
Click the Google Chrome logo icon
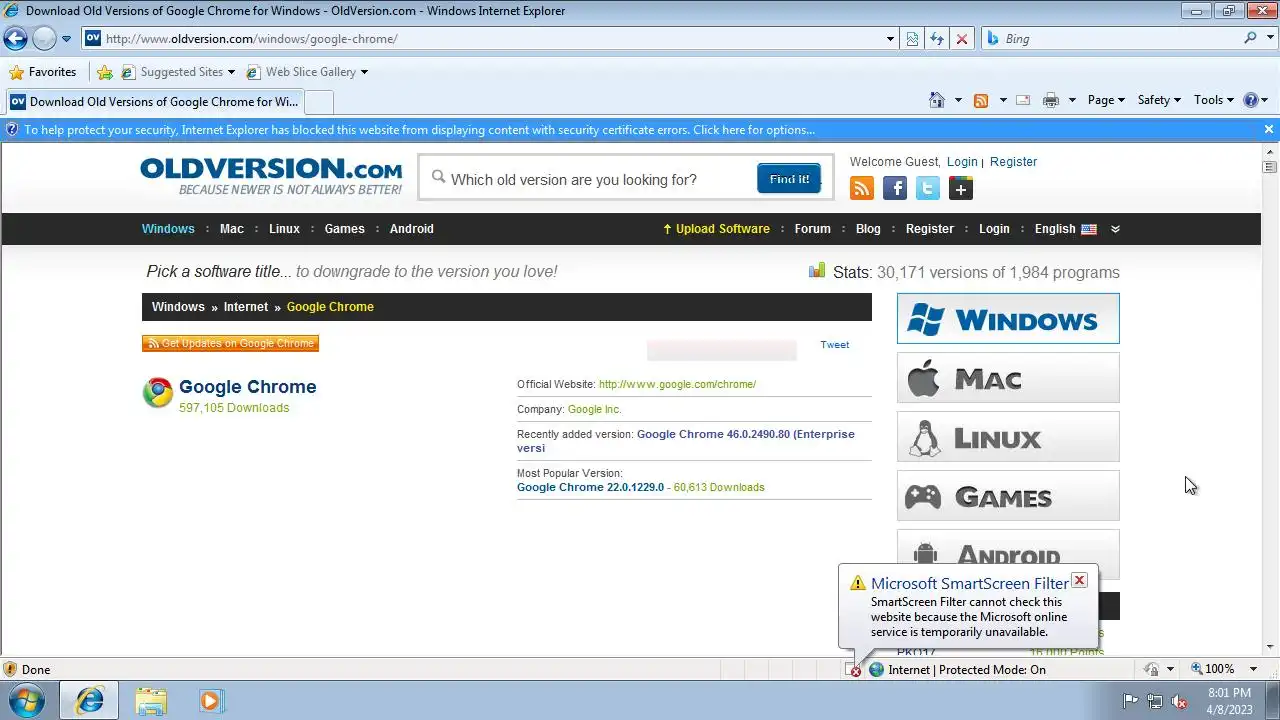[157, 393]
